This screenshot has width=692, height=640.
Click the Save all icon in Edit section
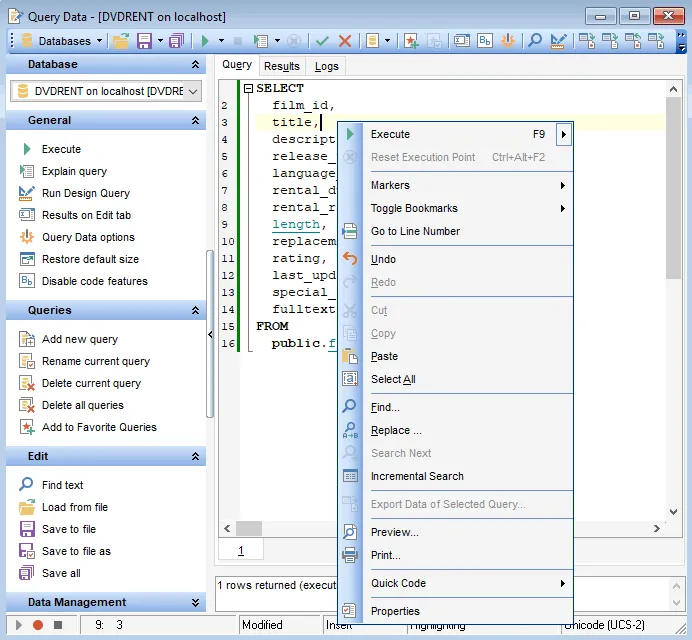tap(27, 573)
